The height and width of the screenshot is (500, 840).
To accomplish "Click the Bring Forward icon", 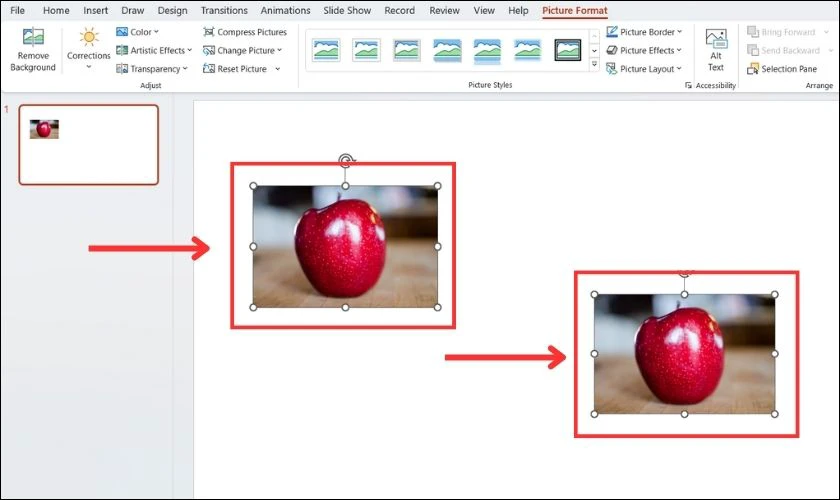I will pos(753,32).
